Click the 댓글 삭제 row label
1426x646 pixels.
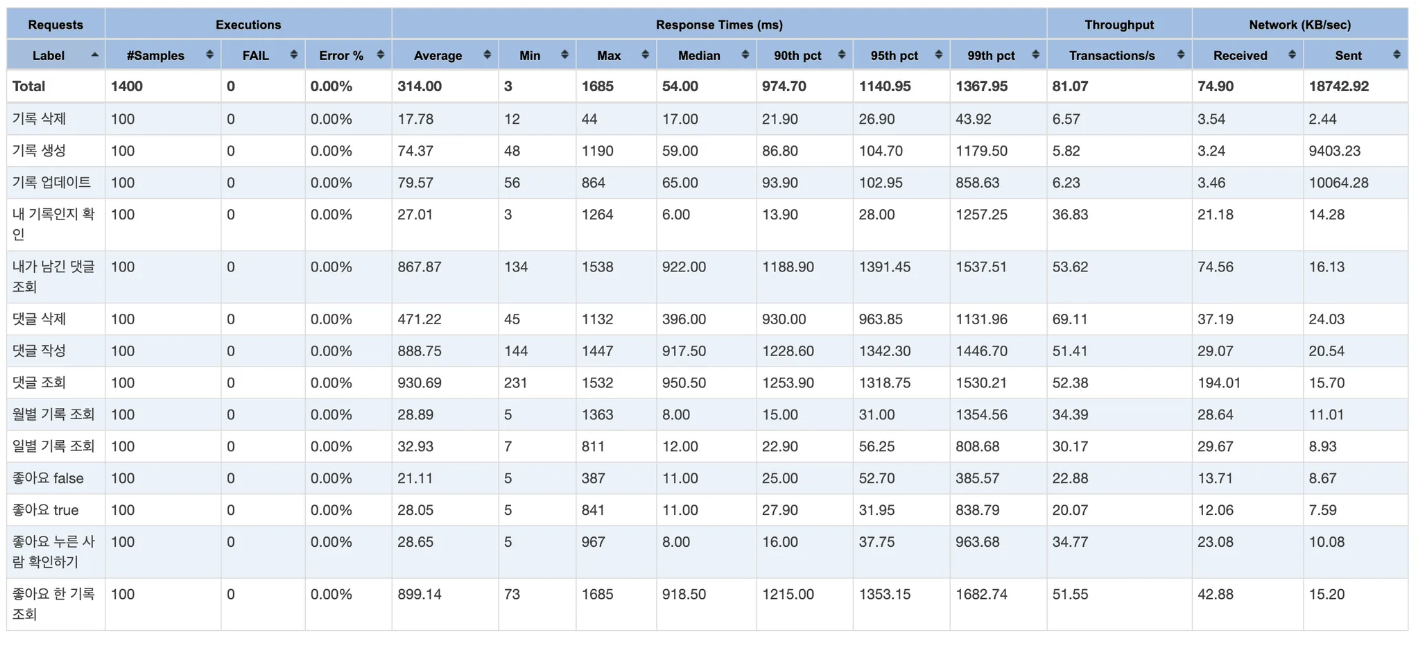click(40, 319)
